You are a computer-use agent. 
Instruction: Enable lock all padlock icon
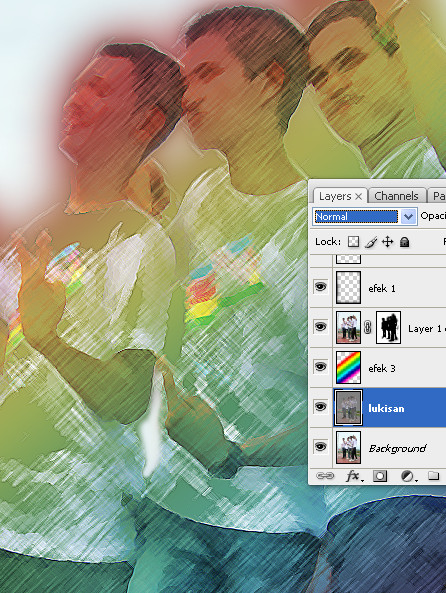pyautogui.click(x=404, y=242)
